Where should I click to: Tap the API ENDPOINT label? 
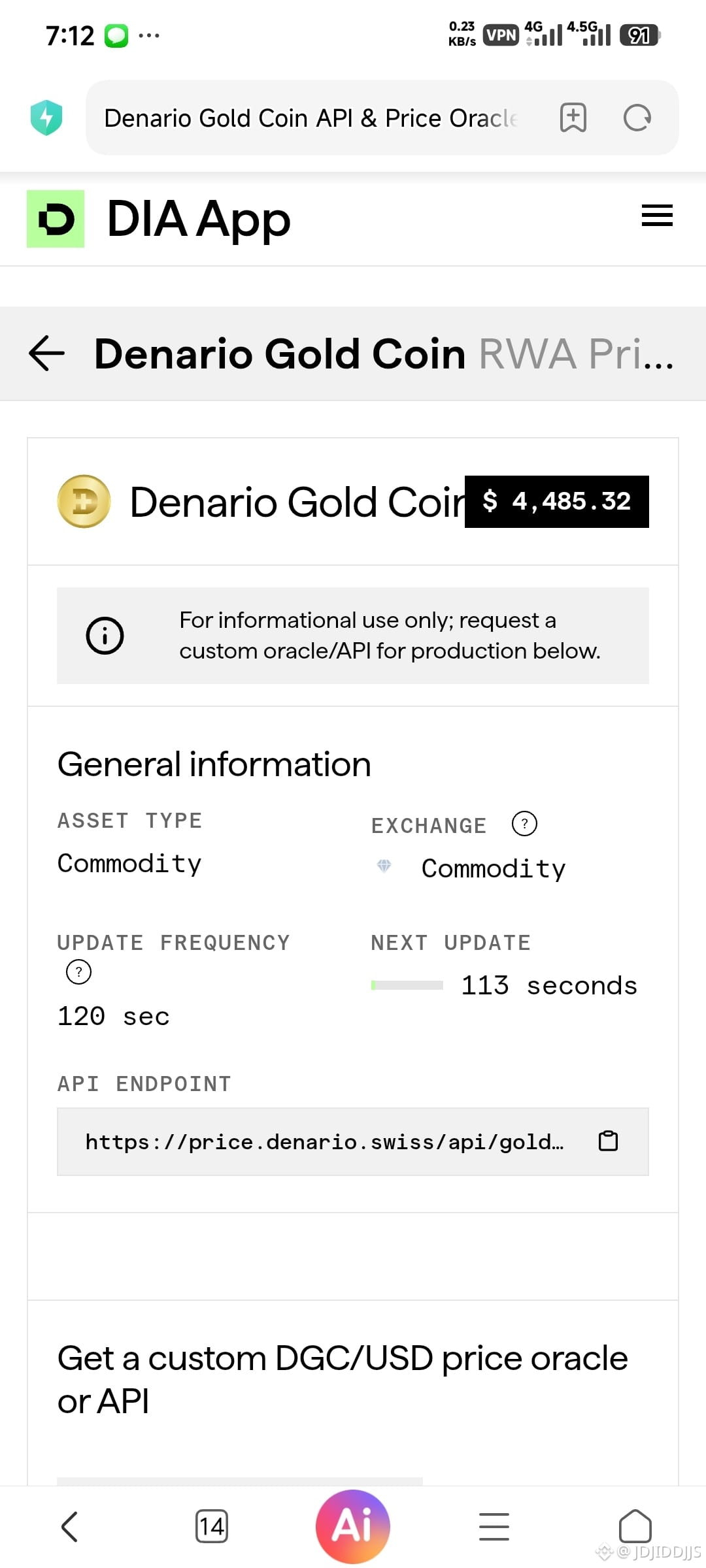click(144, 1084)
